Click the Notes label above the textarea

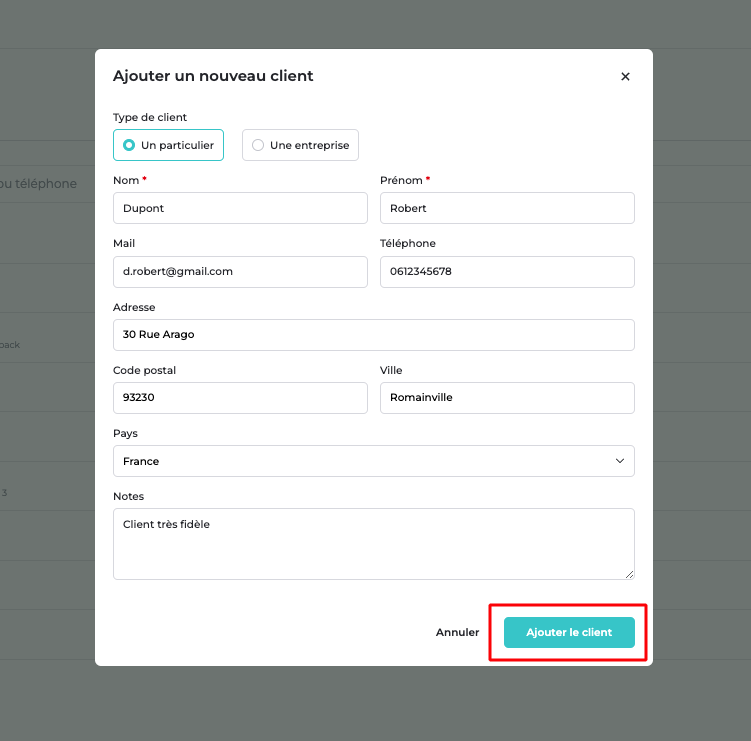[x=129, y=496]
